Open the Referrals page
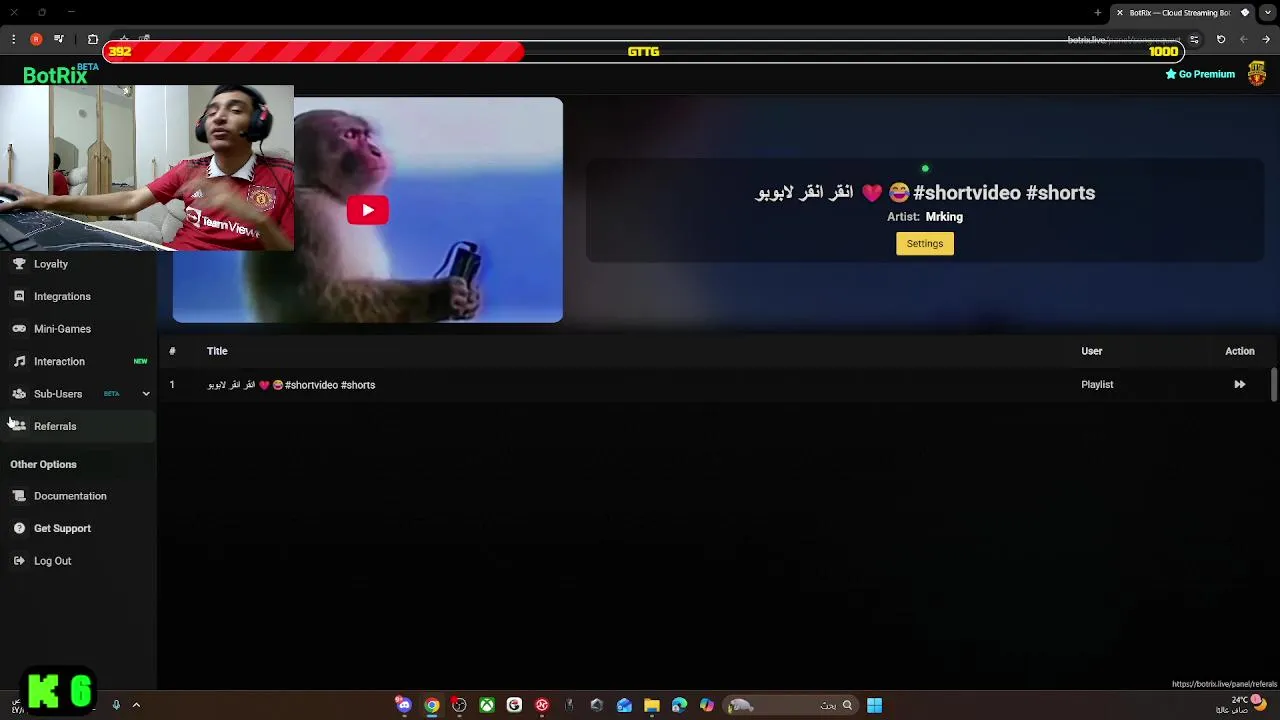 (x=78, y=426)
